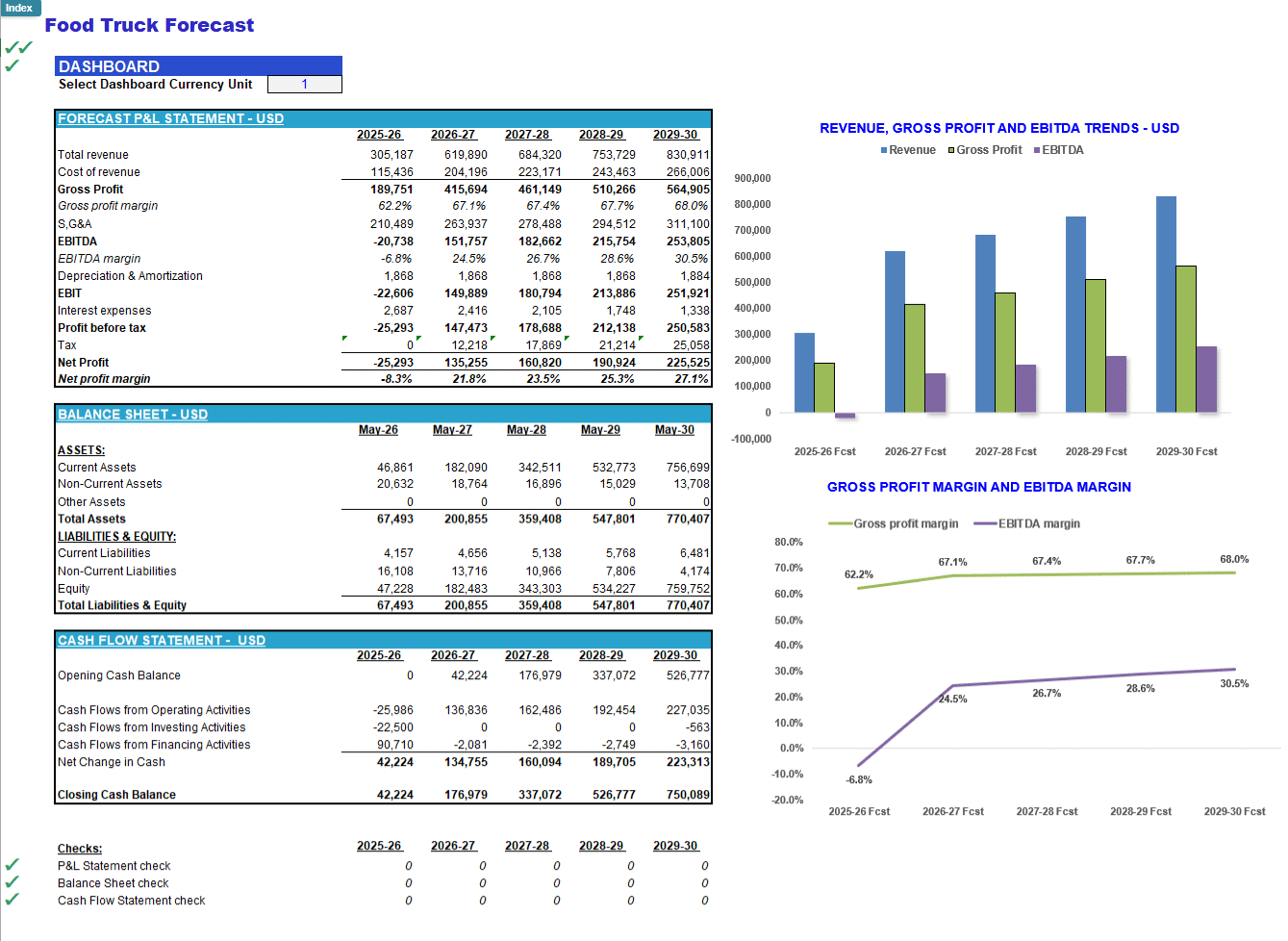1288x941 pixels.
Task: Select the Gross Profit Margin and EBITDA Margin chart title
Action: (x=979, y=487)
